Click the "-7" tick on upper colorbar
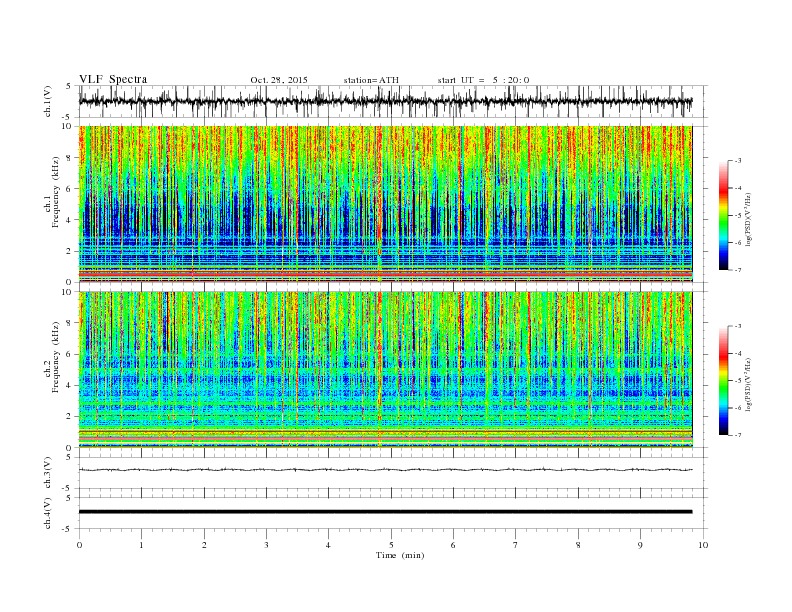Image resolution: width=792 pixels, height=612 pixels. (737, 270)
